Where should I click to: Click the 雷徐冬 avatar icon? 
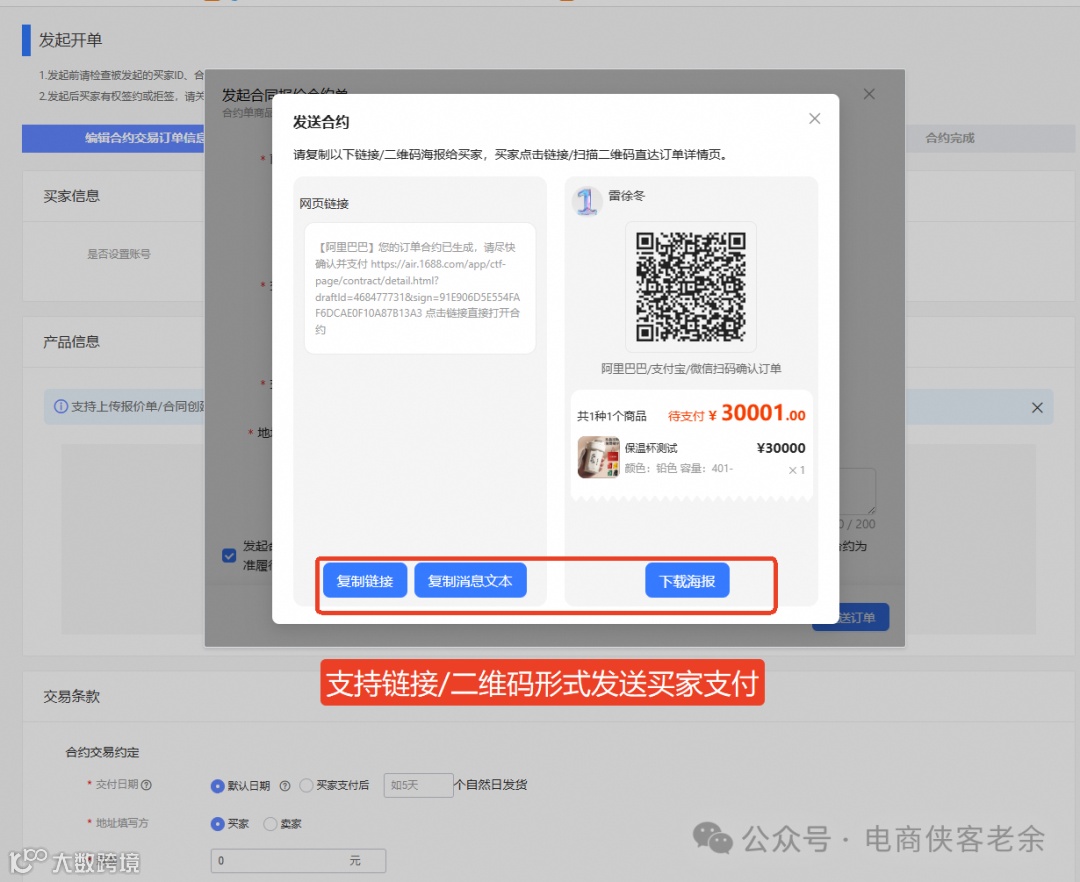(x=587, y=202)
